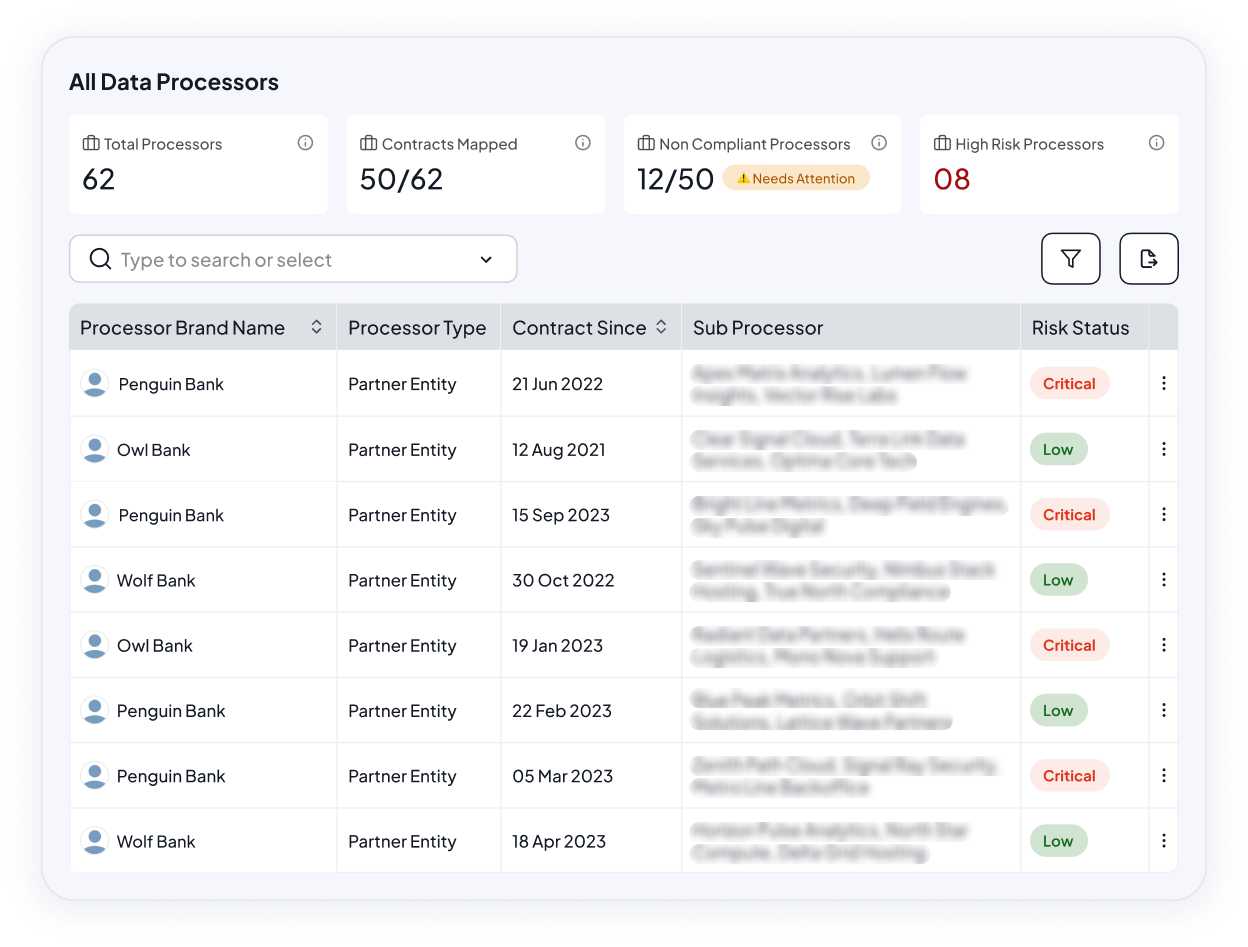Open the three-dot menu for the 15 Sep 2023 row
Image resolution: width=1248 pixels, height=947 pixels.
click(x=1164, y=514)
